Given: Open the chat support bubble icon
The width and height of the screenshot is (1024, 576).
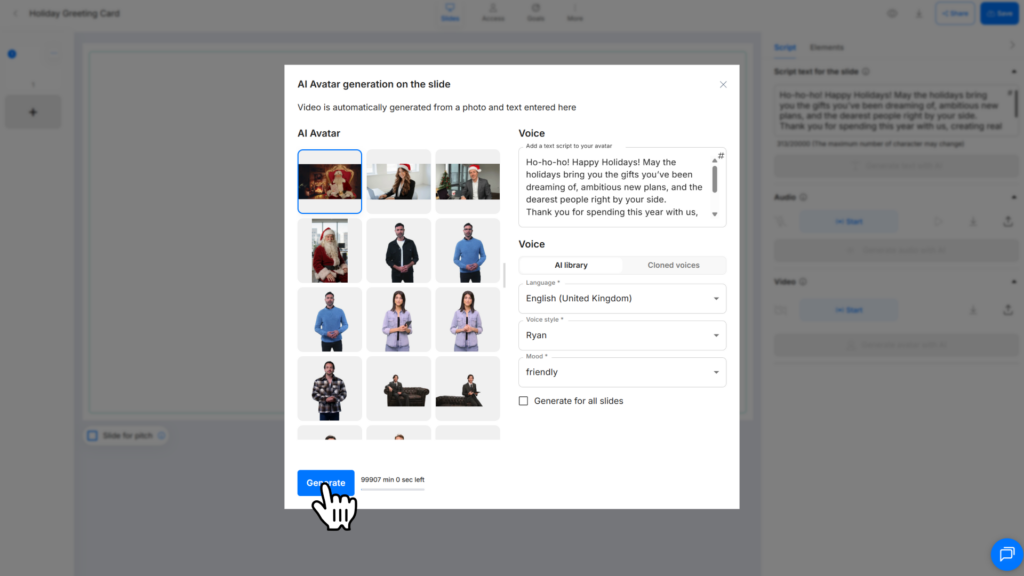Looking at the screenshot, I should coord(1004,553).
